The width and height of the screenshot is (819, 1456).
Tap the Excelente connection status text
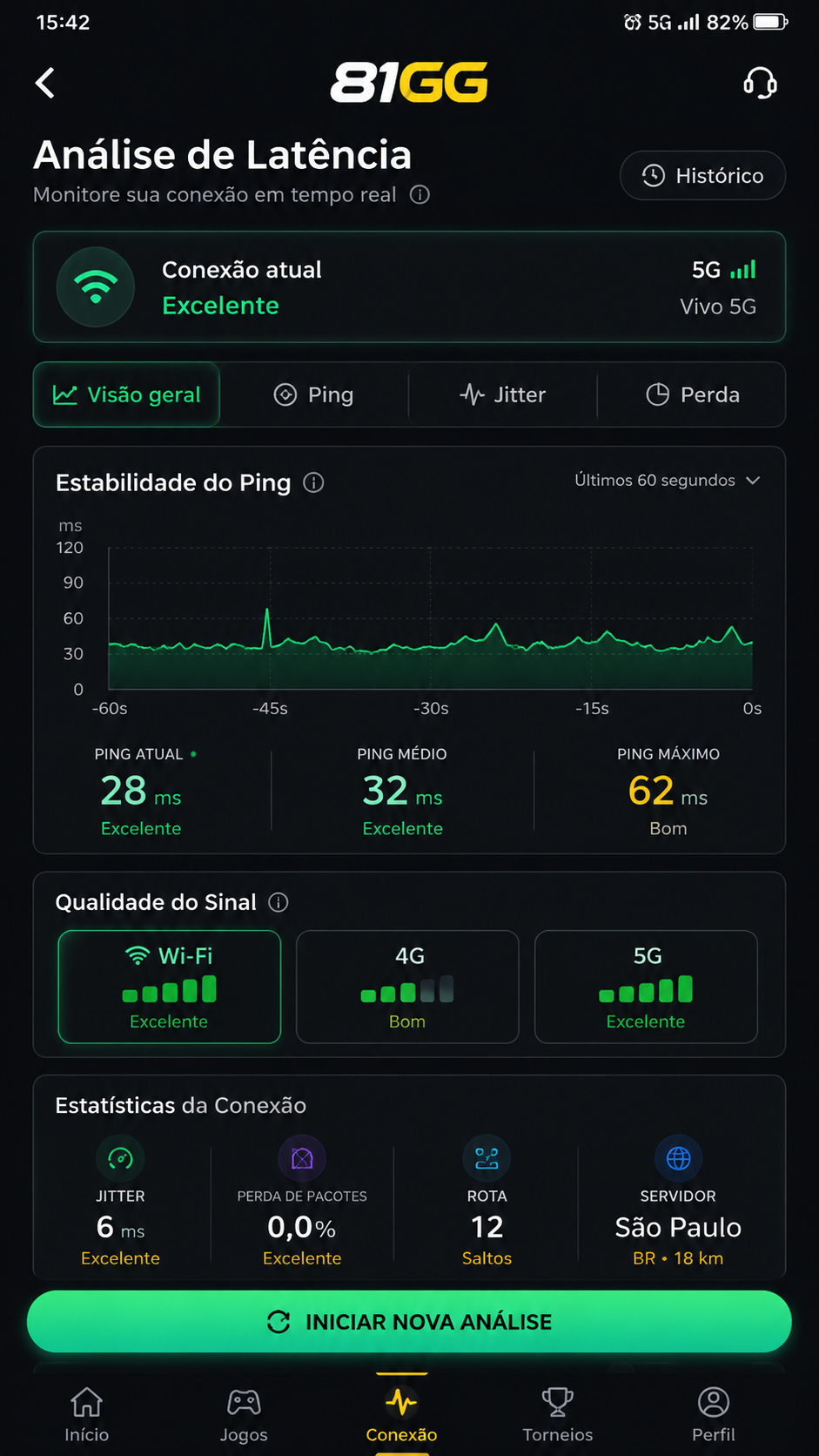[220, 306]
